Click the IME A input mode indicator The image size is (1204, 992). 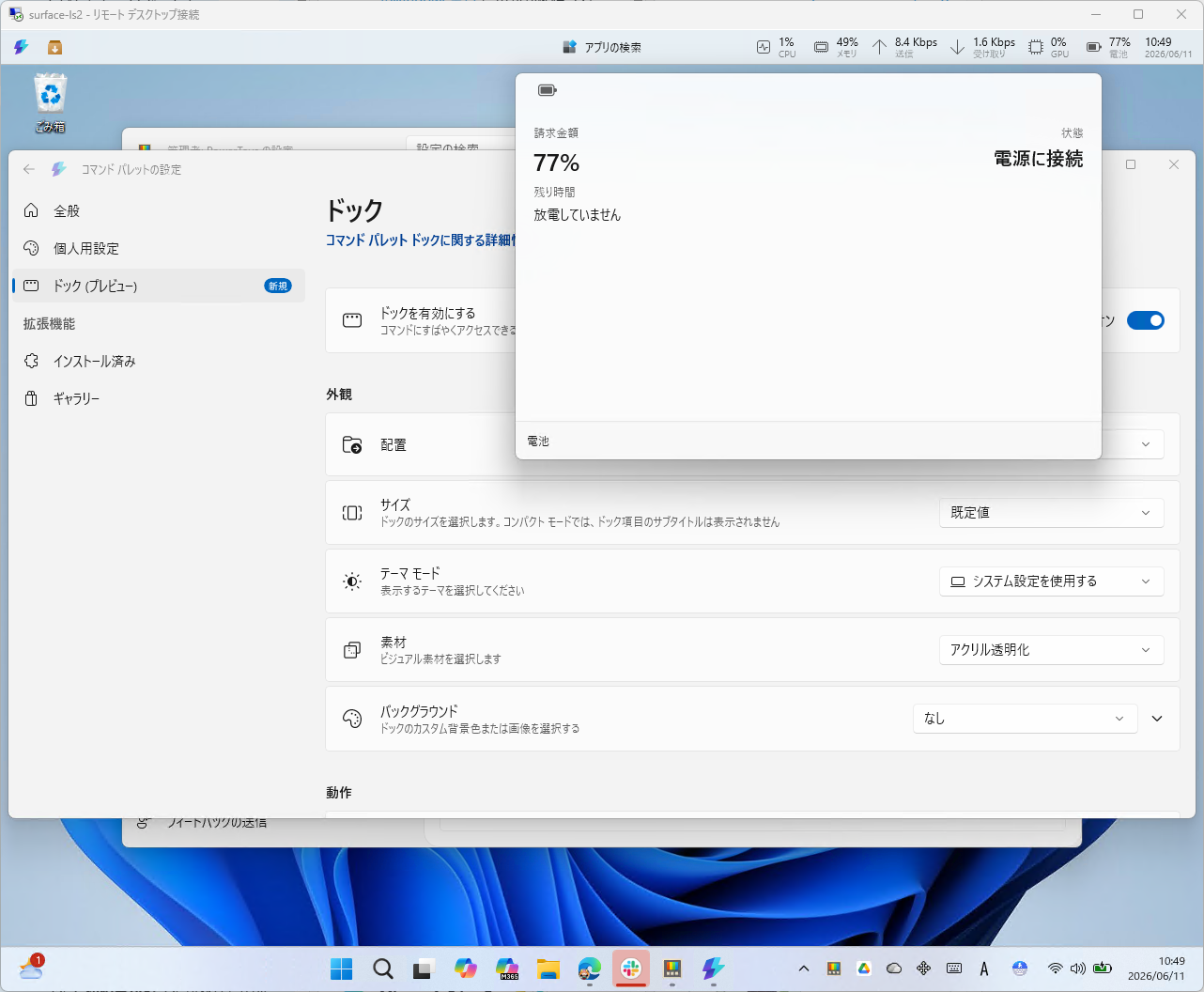click(984, 969)
